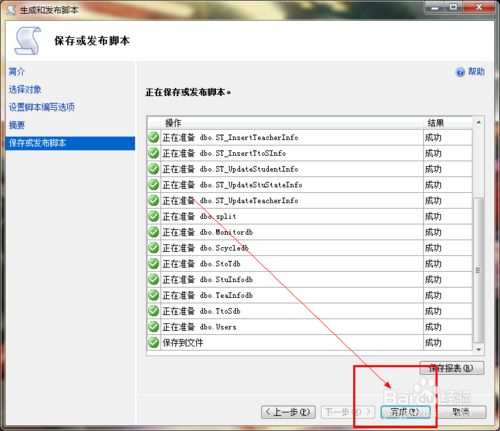Select the 保存或发布脚本 step
This screenshot has height=431, width=500.
click(70, 143)
